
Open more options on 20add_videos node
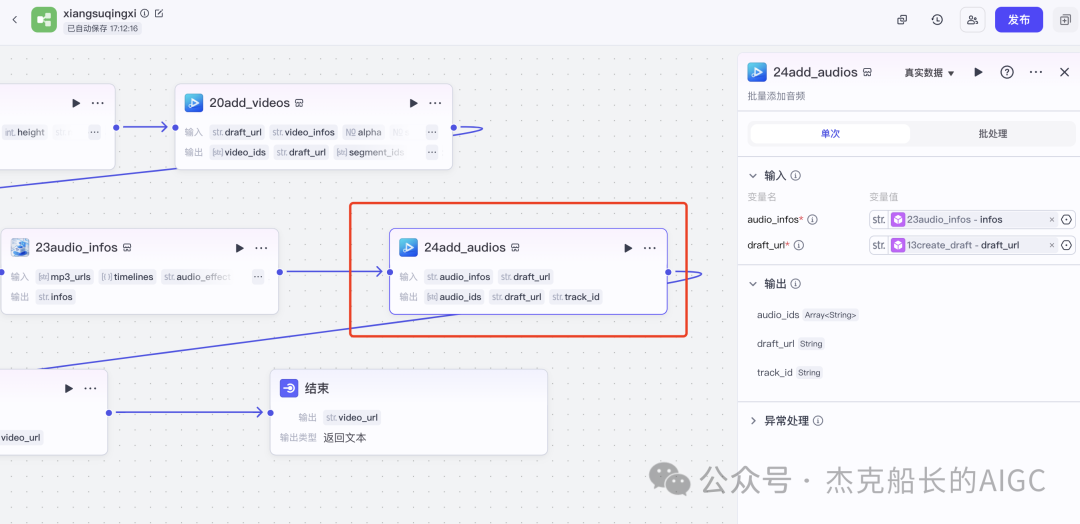click(x=435, y=103)
